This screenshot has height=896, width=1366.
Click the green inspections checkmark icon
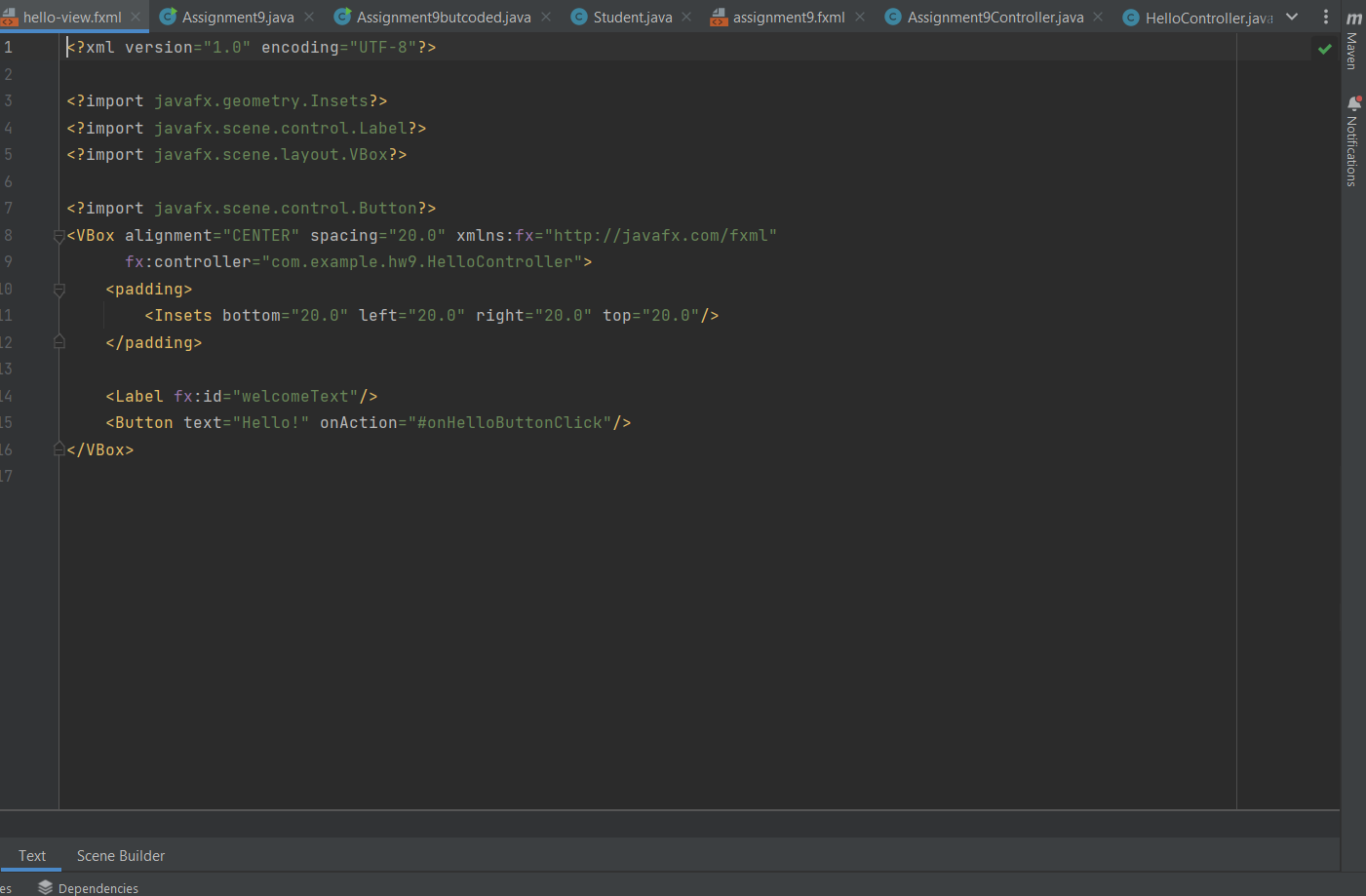[x=1324, y=47]
